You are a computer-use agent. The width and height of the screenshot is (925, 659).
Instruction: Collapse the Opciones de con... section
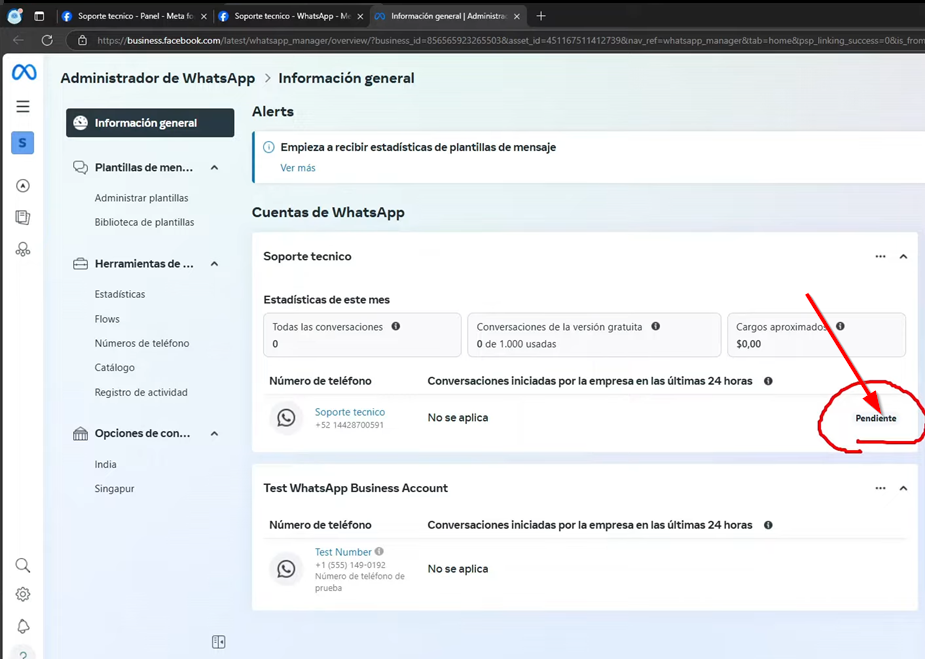pyautogui.click(x=215, y=434)
